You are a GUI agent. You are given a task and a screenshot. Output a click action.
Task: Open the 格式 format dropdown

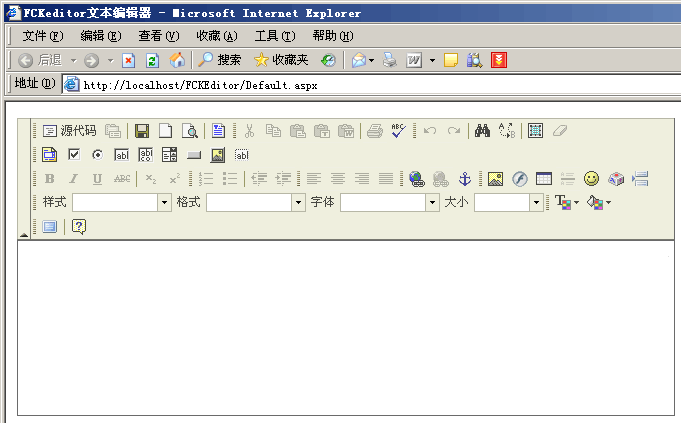(x=256, y=203)
